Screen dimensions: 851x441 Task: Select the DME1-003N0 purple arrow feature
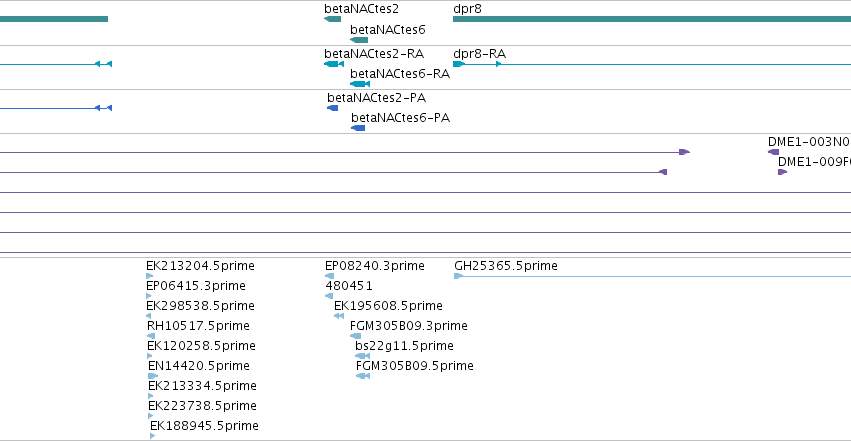coord(773,152)
